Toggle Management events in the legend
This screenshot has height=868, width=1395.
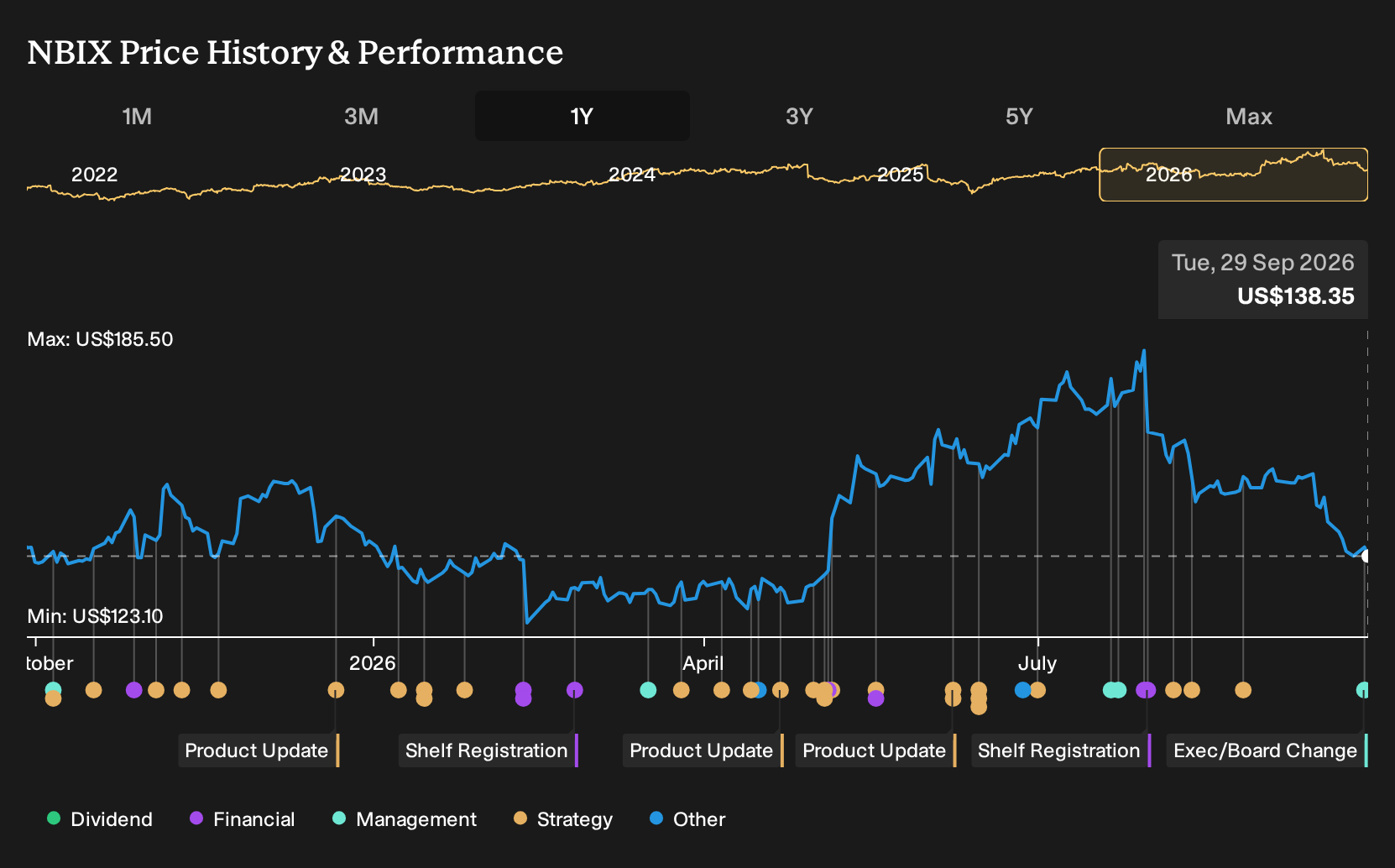point(405,819)
